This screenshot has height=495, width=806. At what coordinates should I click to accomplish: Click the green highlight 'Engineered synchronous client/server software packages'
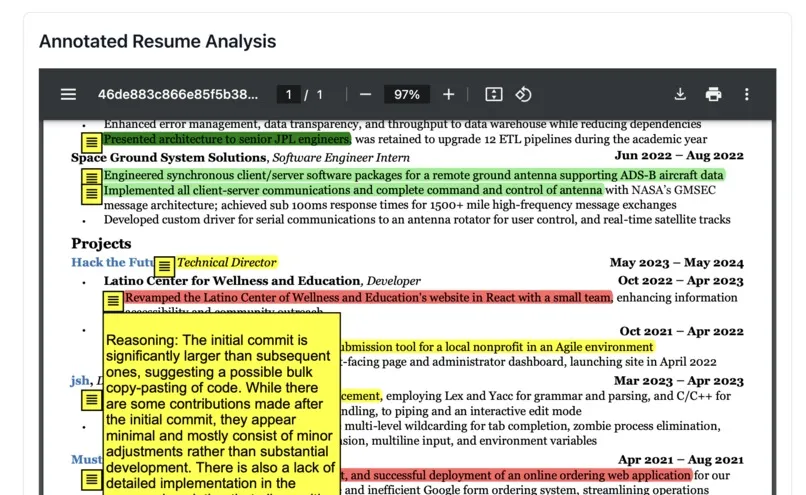click(x=414, y=175)
